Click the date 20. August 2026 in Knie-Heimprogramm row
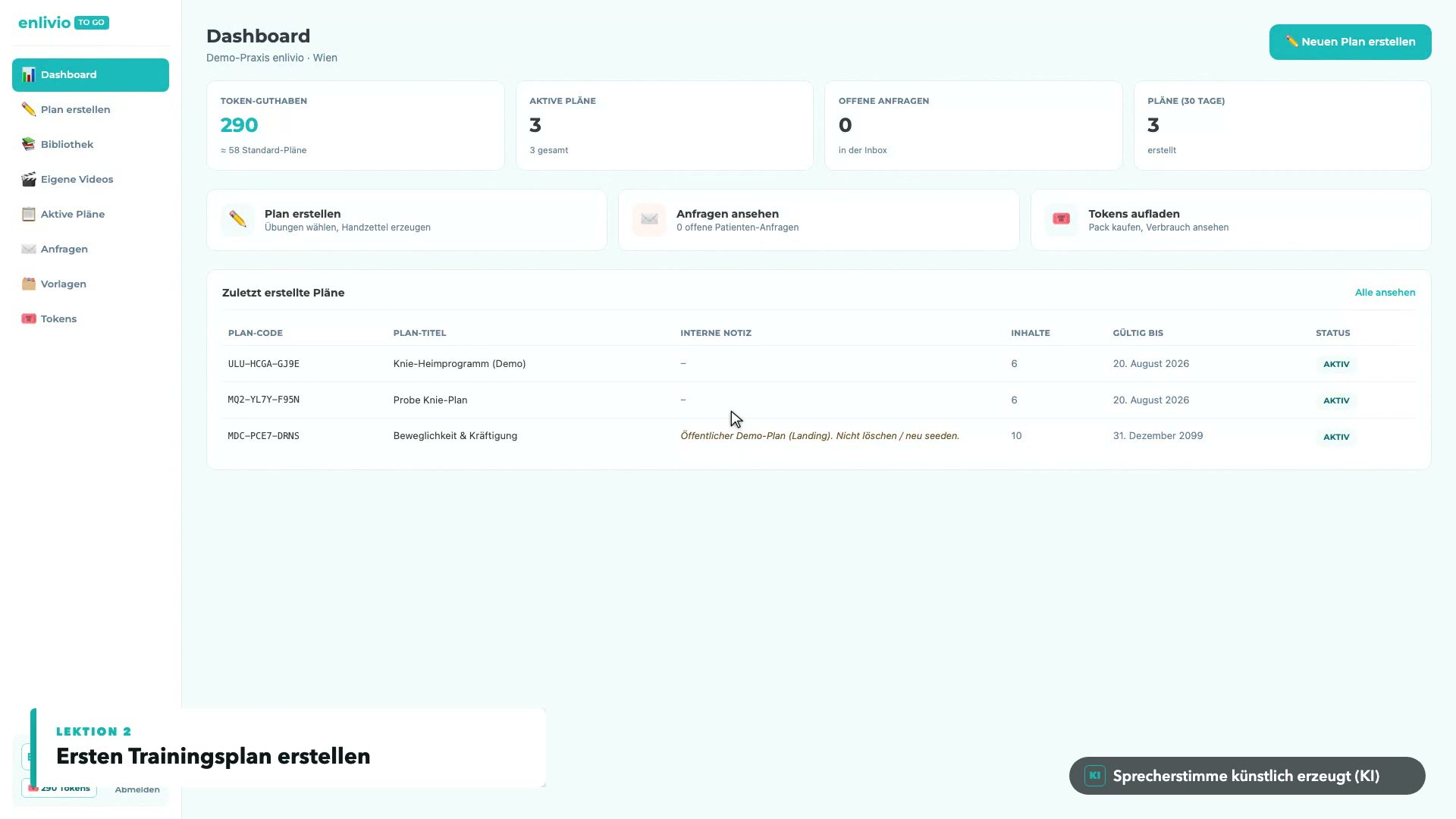This screenshot has width=1456, height=819. 1150,364
